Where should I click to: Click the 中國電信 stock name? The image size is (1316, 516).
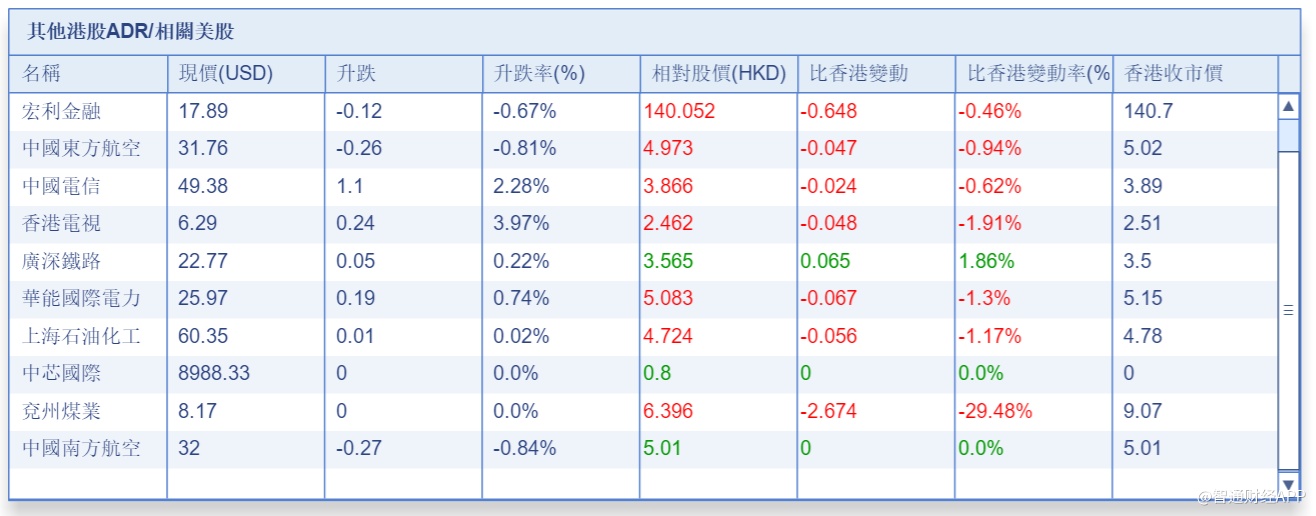(x=61, y=186)
